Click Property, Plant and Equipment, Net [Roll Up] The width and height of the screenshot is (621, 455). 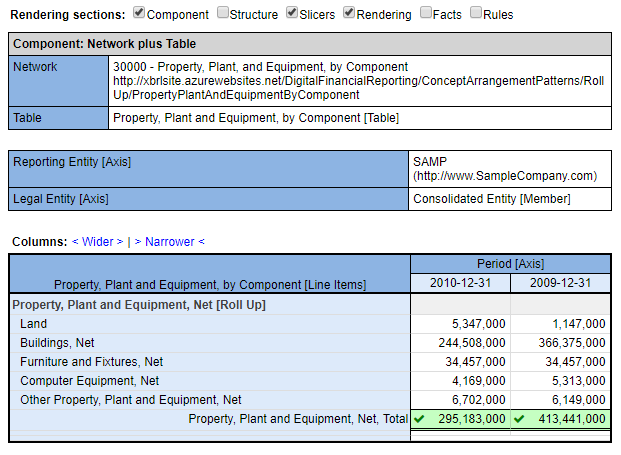pos(138,304)
